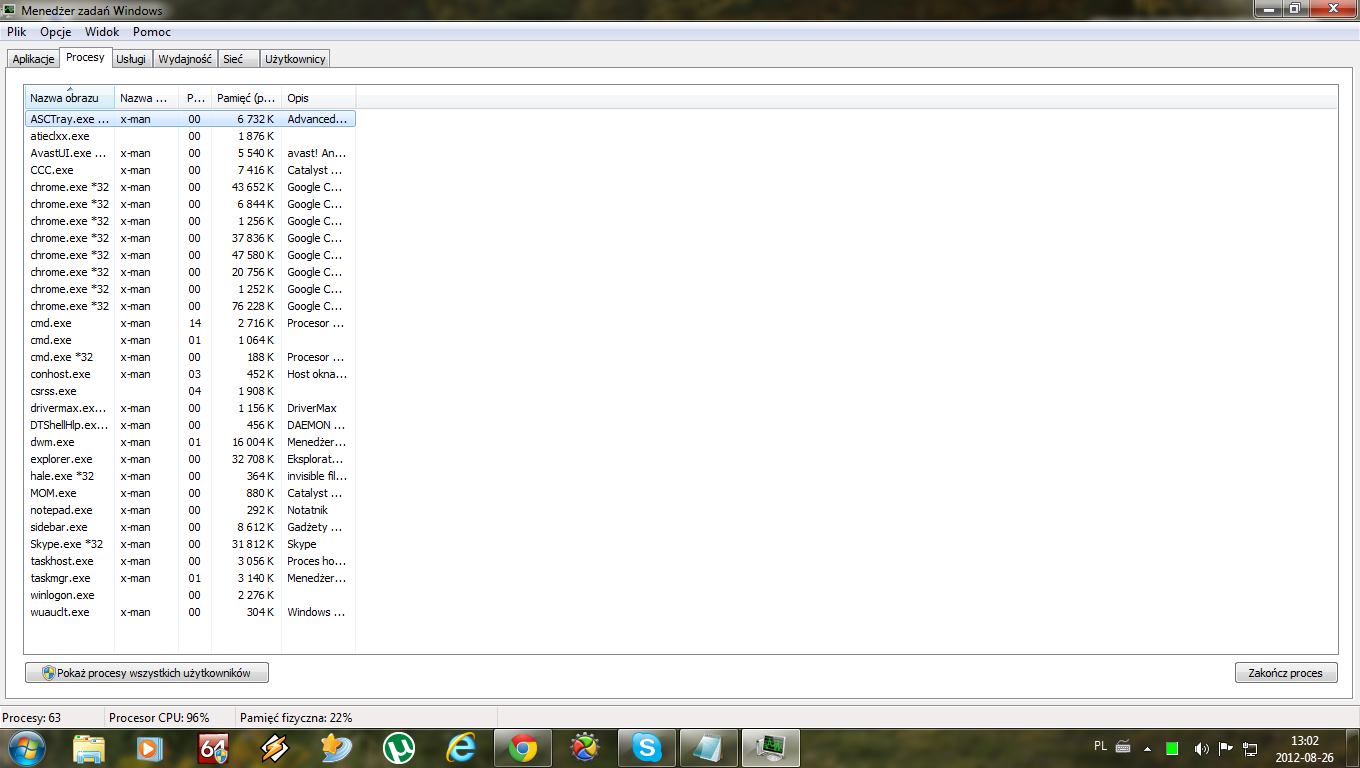Select the taskmgr.exe process
Image resolution: width=1360 pixels, height=768 pixels.
pyautogui.click(x=190, y=578)
